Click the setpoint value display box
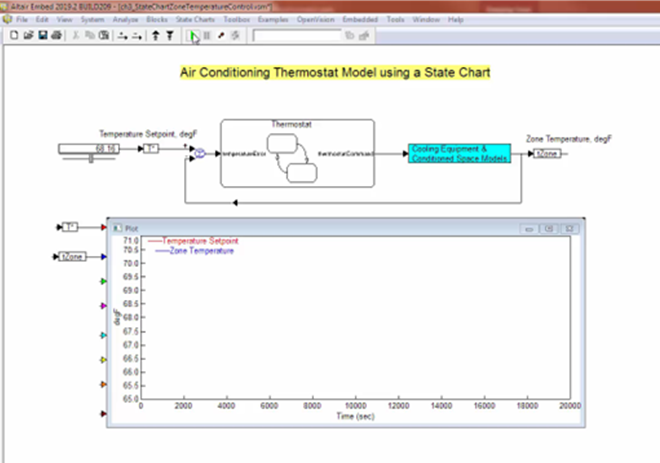This screenshot has height=463, width=660. 89,149
